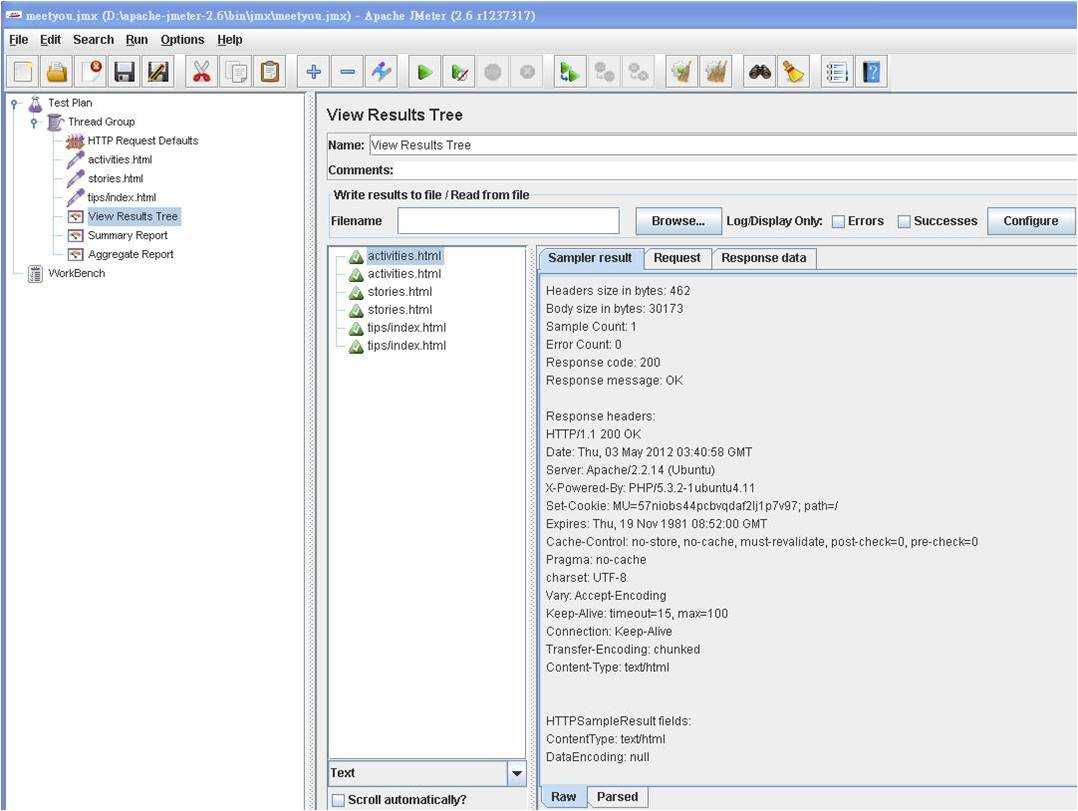This screenshot has width=1078, height=811.
Task: Select second stories.html result entry
Action: tap(399, 309)
